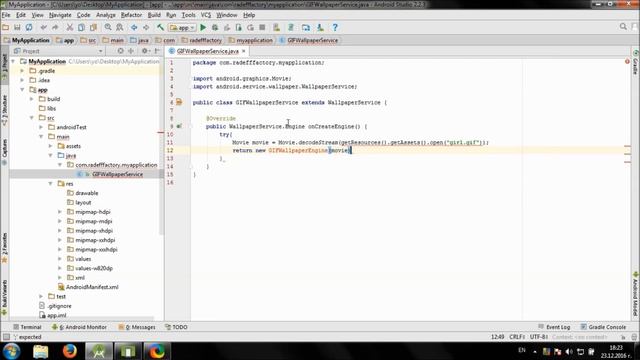
Task: Click the Firefox taskbar icon
Action: [x=70, y=351]
